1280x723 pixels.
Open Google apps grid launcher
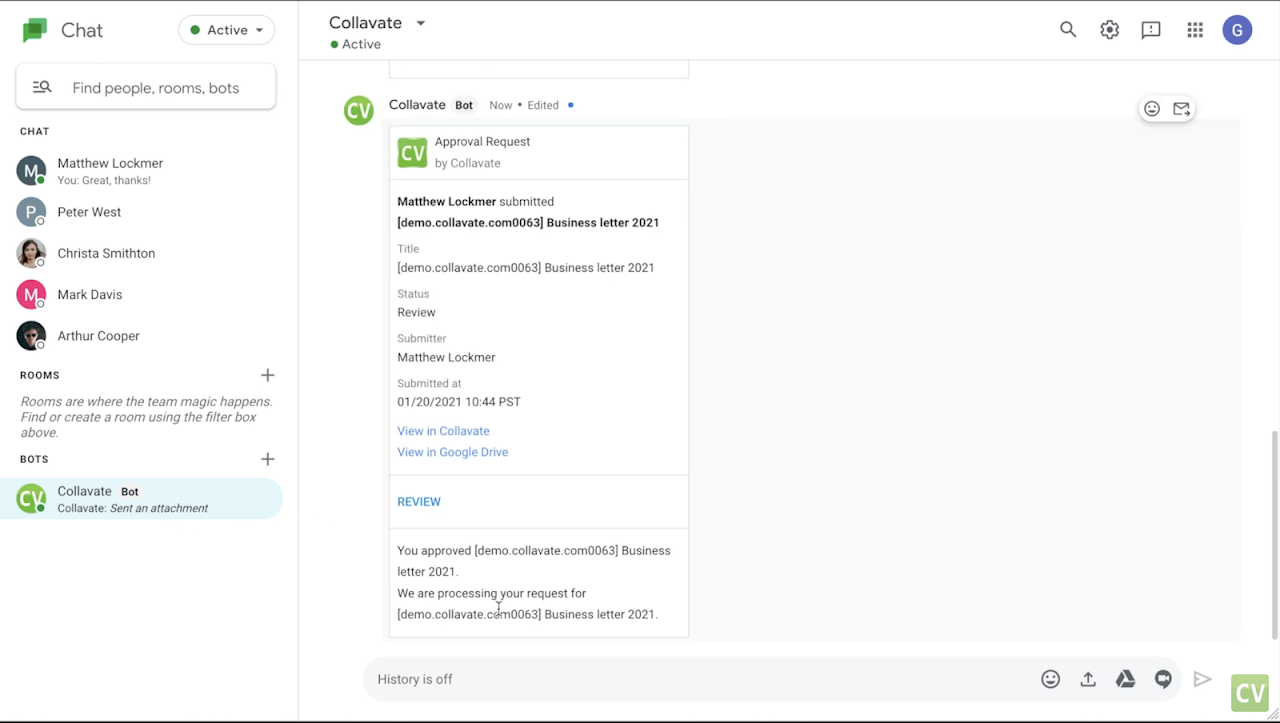(1195, 30)
